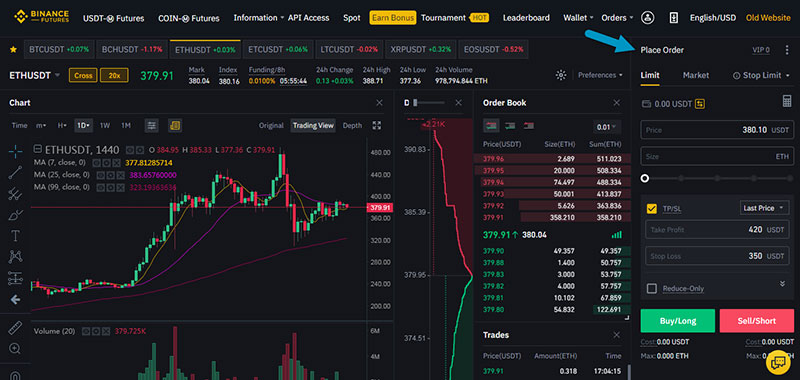
Task: Show both bids and asks order book view
Action: click(x=492, y=125)
